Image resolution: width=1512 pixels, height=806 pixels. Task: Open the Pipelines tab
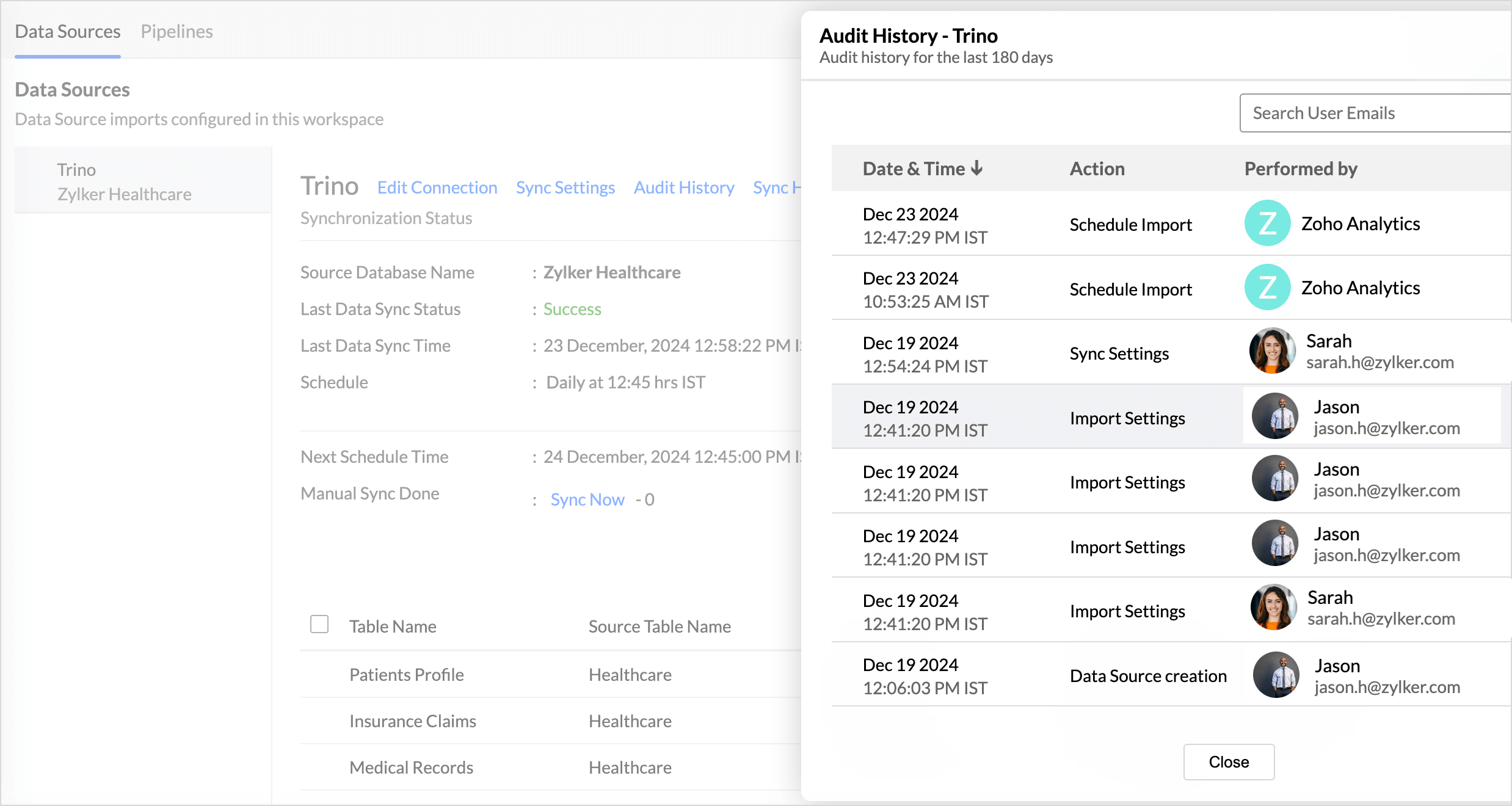pyautogui.click(x=176, y=32)
